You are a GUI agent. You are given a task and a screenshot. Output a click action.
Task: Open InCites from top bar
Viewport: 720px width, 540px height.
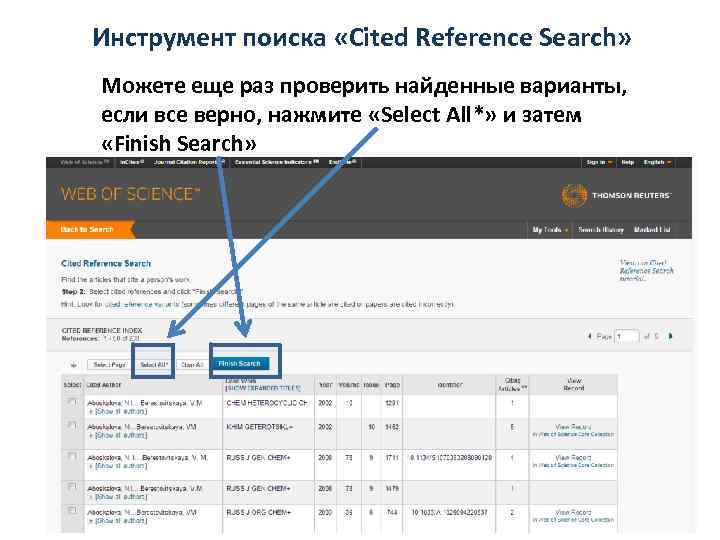tap(132, 163)
